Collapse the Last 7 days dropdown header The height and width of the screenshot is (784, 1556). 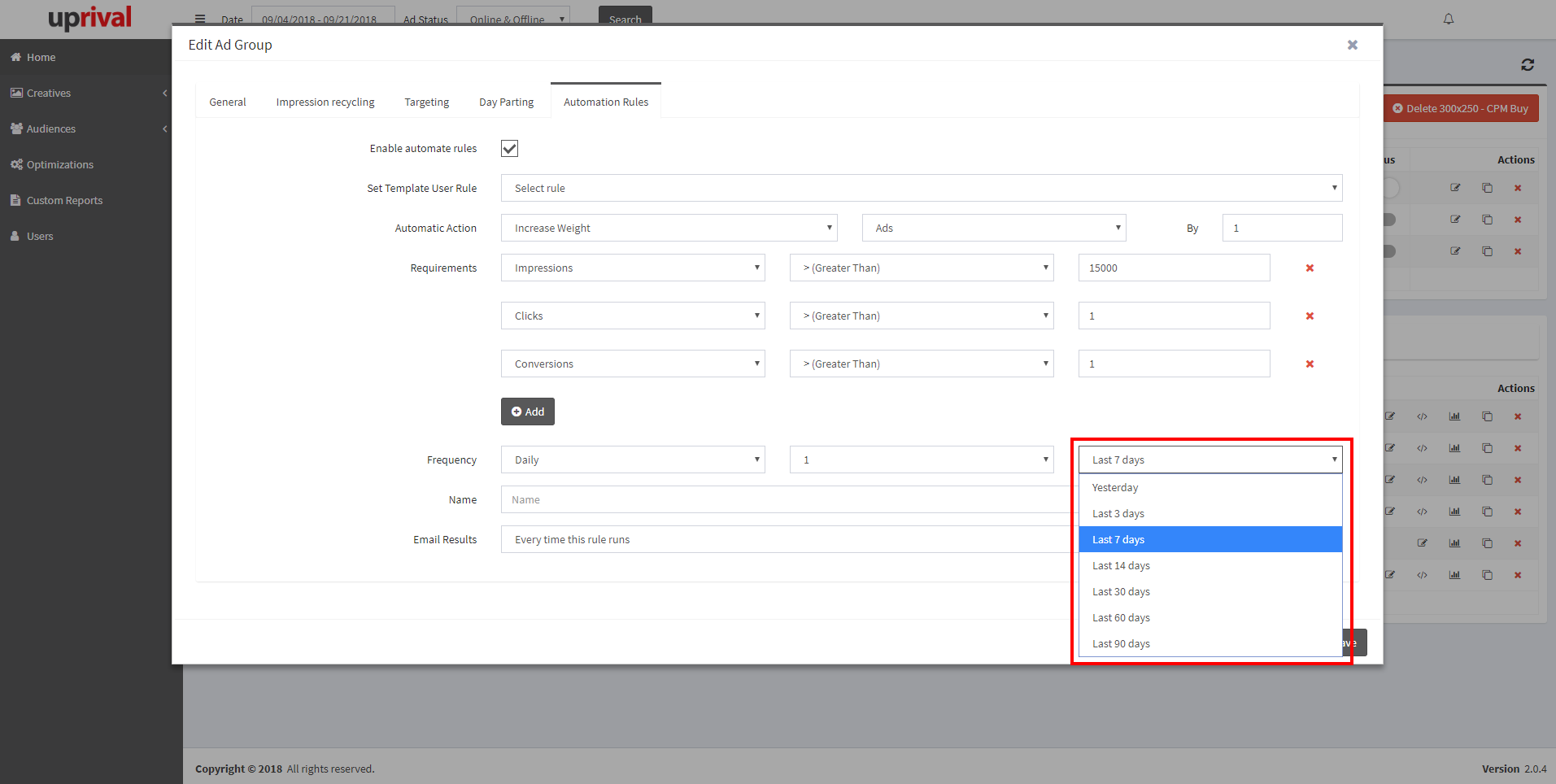click(1210, 460)
